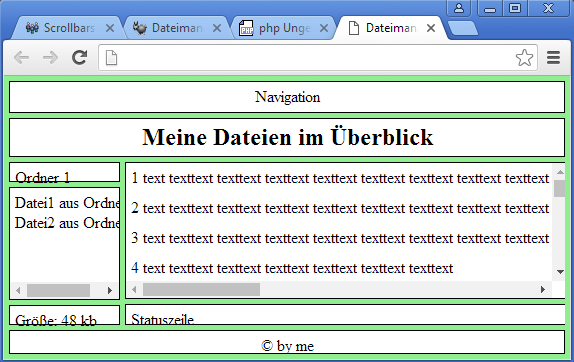Click the page icon in address bar
This screenshot has height=362, width=574.
111,57
